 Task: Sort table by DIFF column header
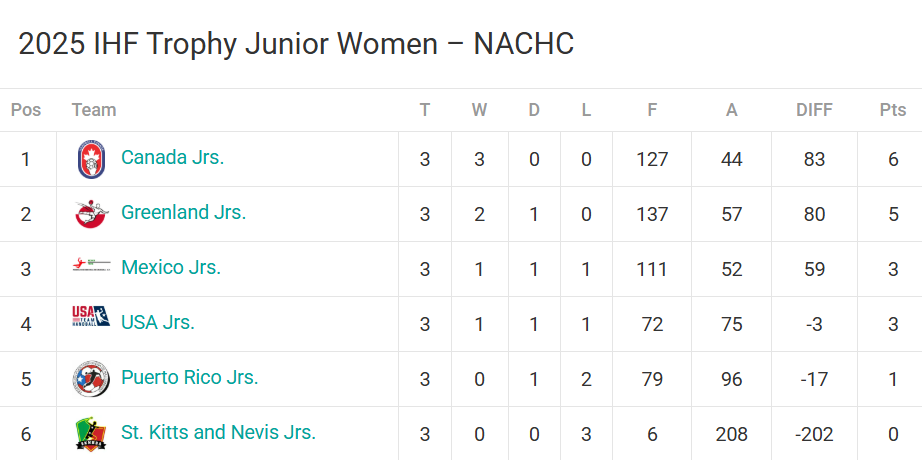point(814,110)
